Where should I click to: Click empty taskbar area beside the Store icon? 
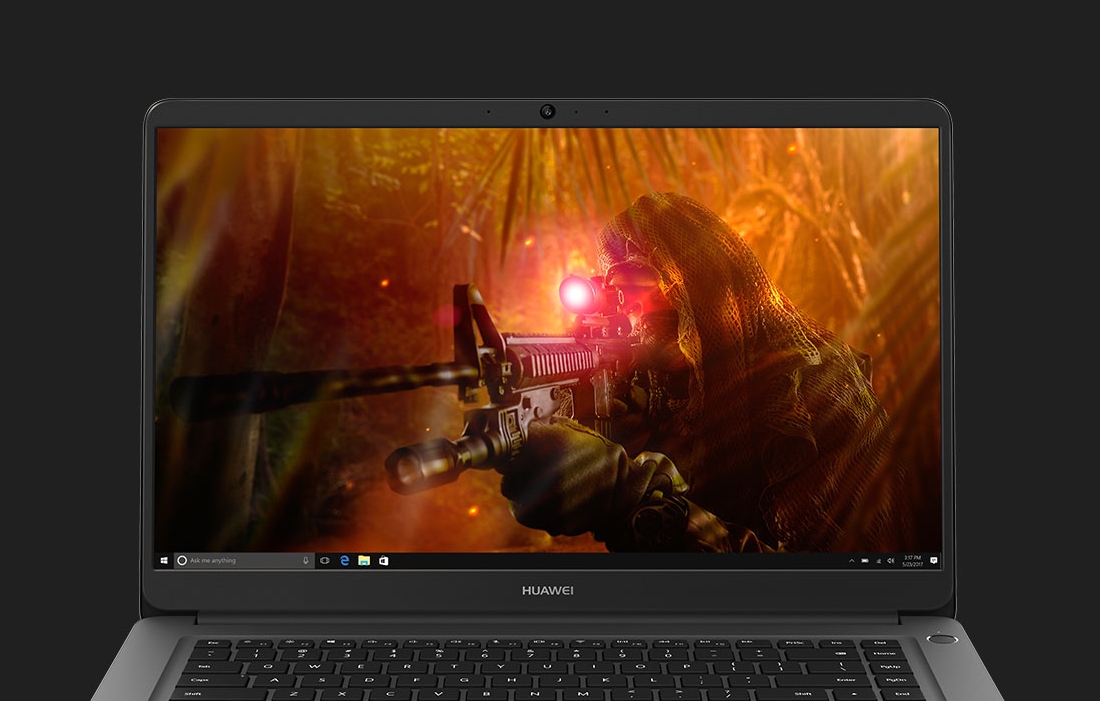[x=600, y=561]
